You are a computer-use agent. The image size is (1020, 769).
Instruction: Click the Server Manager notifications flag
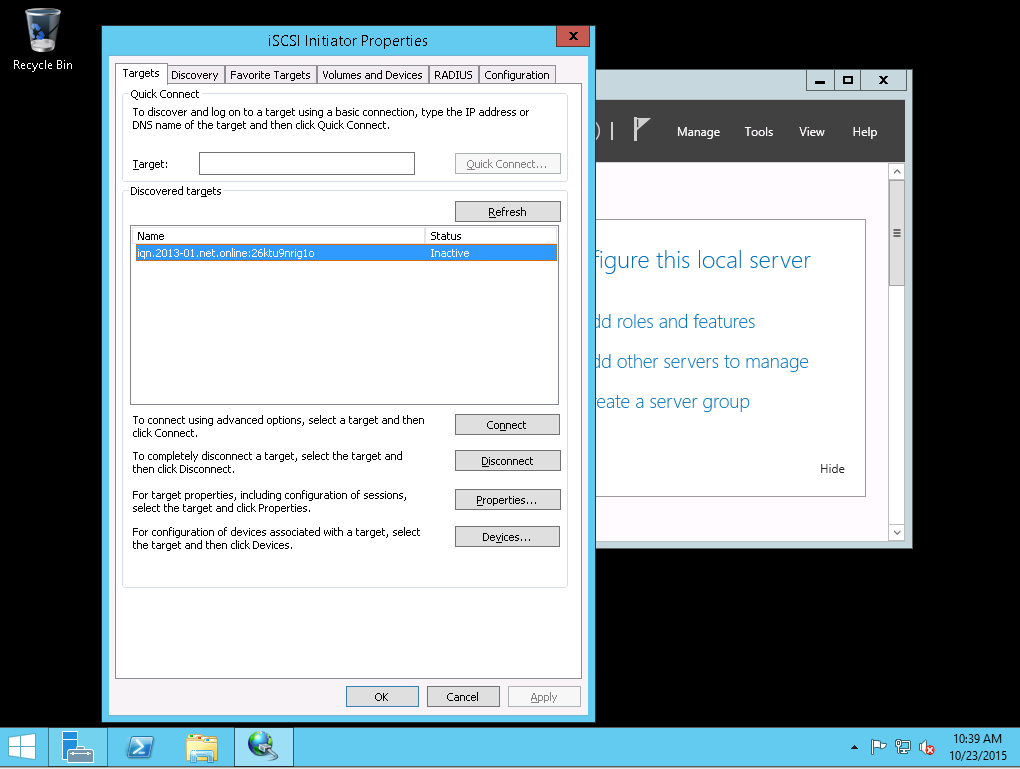[642, 130]
